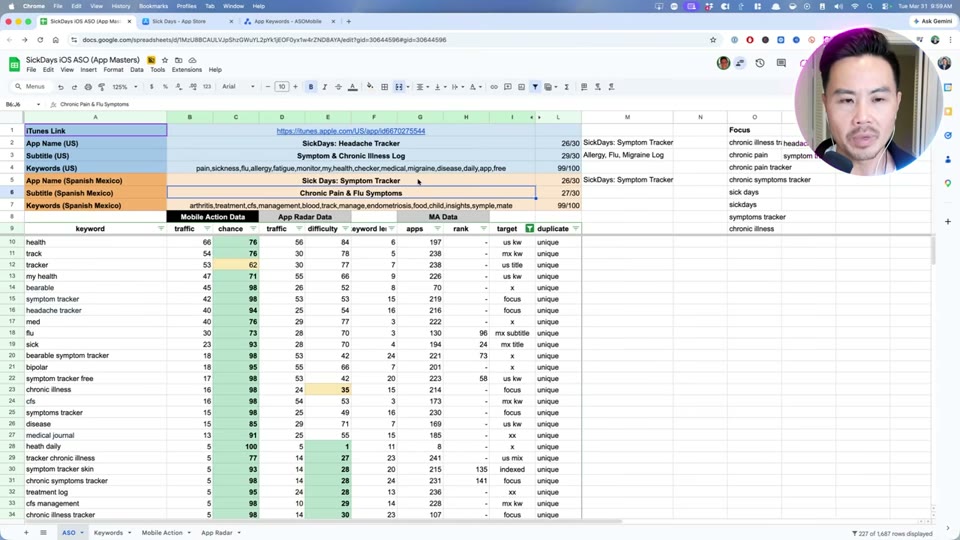Open horizontal align dropdown
Image resolution: width=960 pixels, height=540 pixels.
click(422, 87)
